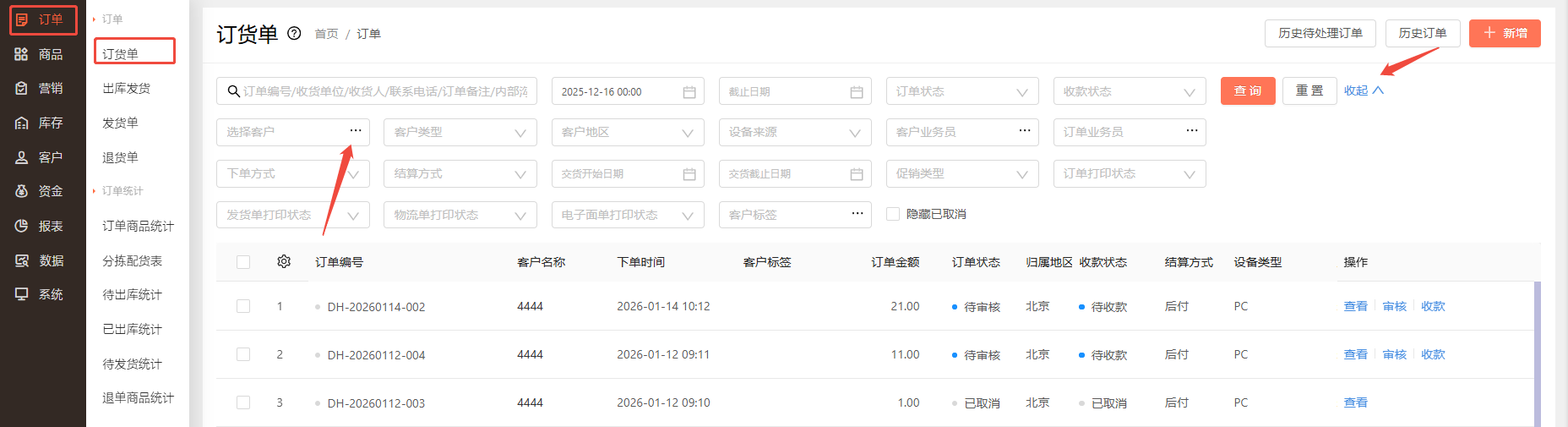Tick the 隐藏已取消 checkbox
The image size is (1568, 427).
(893, 214)
